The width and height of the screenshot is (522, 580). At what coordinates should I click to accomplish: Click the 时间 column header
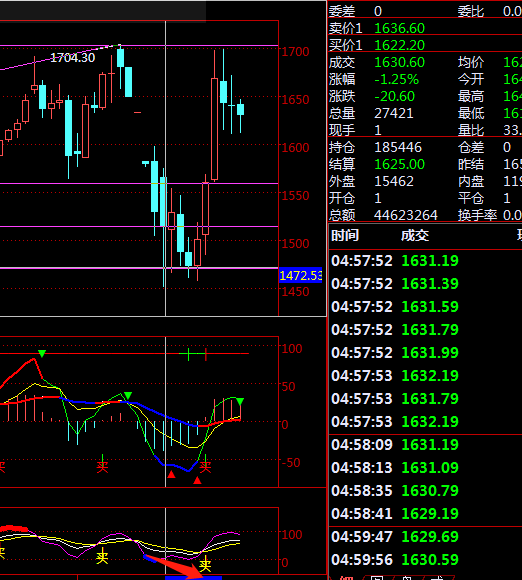pyautogui.click(x=345, y=235)
